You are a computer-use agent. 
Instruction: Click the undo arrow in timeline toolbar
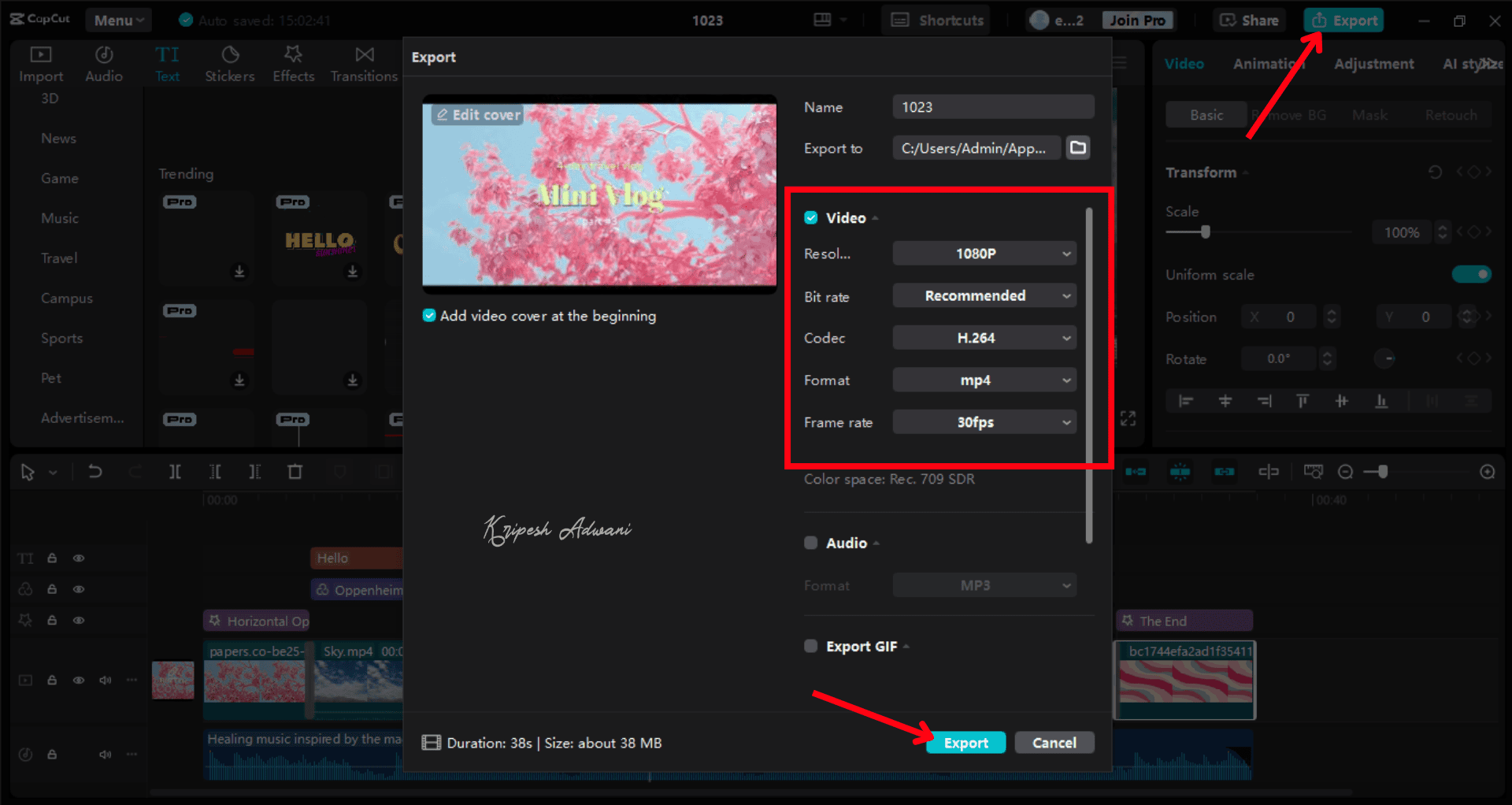(95, 472)
